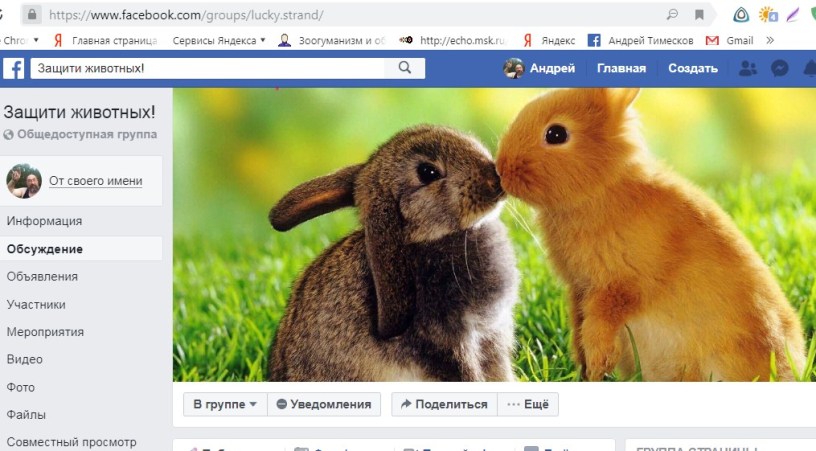This screenshot has width=816, height=451.
Task: Click the Facebook search input field
Action: point(208,68)
